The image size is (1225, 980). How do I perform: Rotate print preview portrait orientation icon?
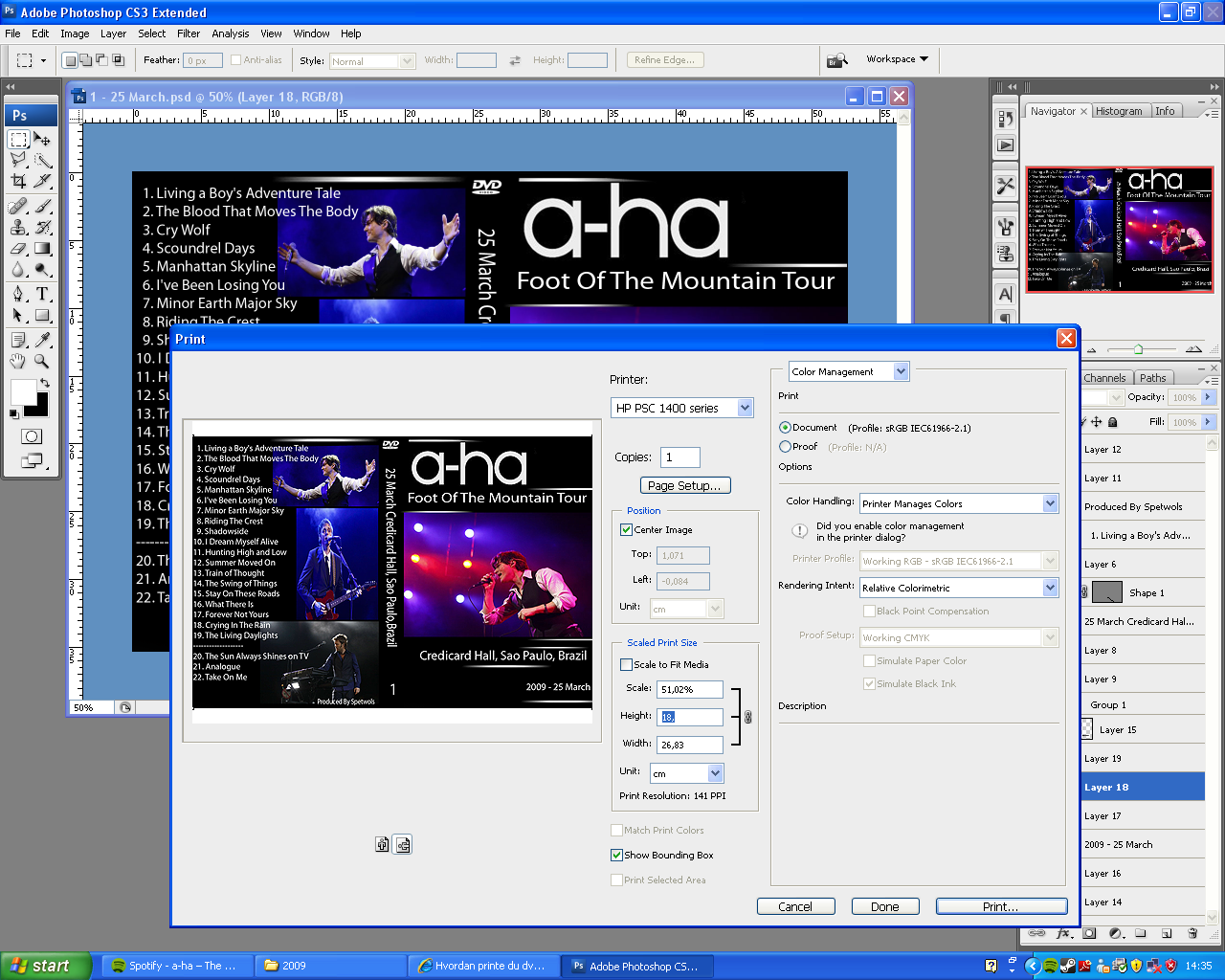382,844
